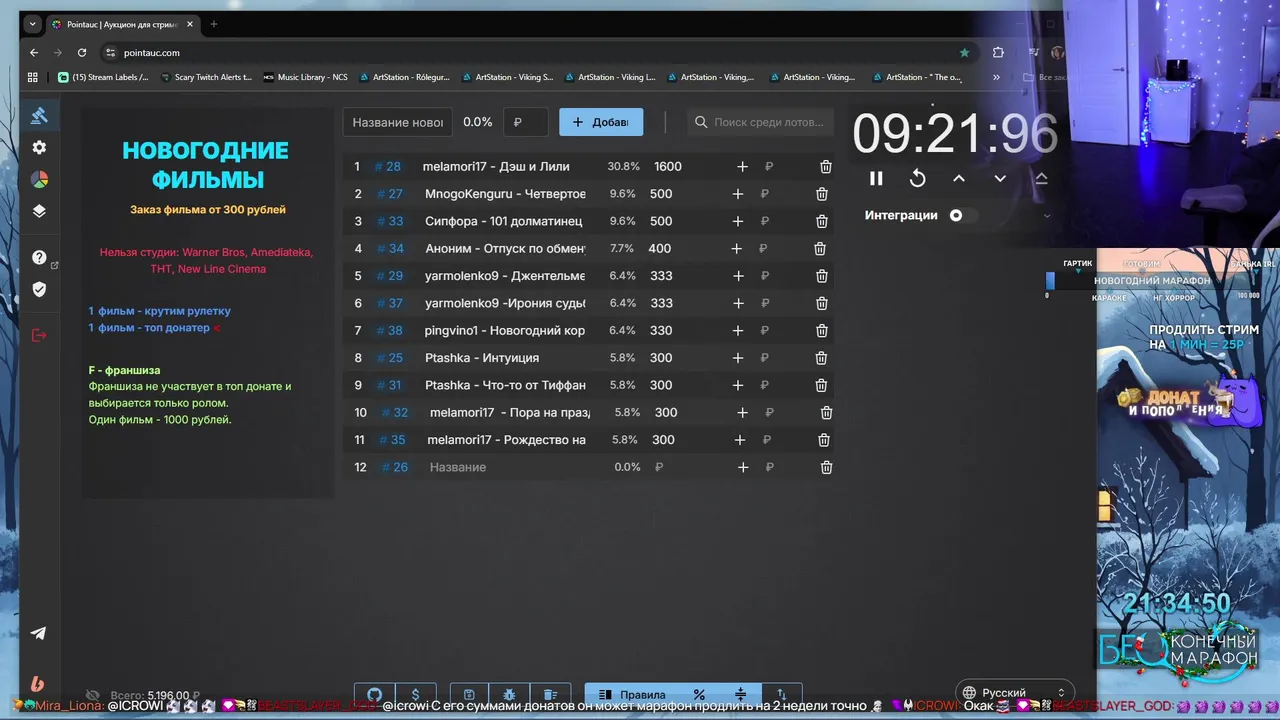1280x720 pixels.
Task: Click the Поиск среди лотов search field
Action: (x=762, y=122)
